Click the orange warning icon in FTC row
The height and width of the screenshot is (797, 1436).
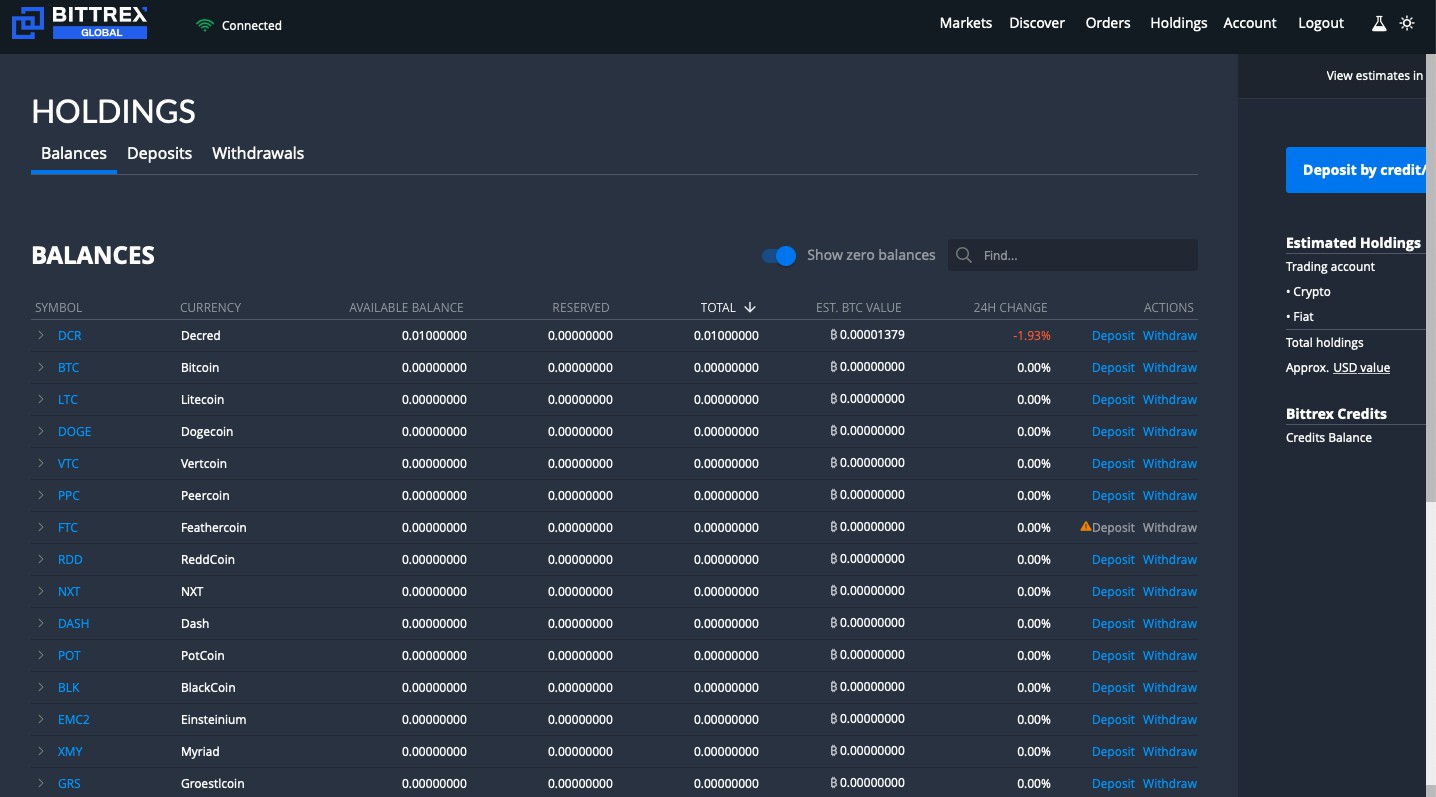click(1086, 526)
